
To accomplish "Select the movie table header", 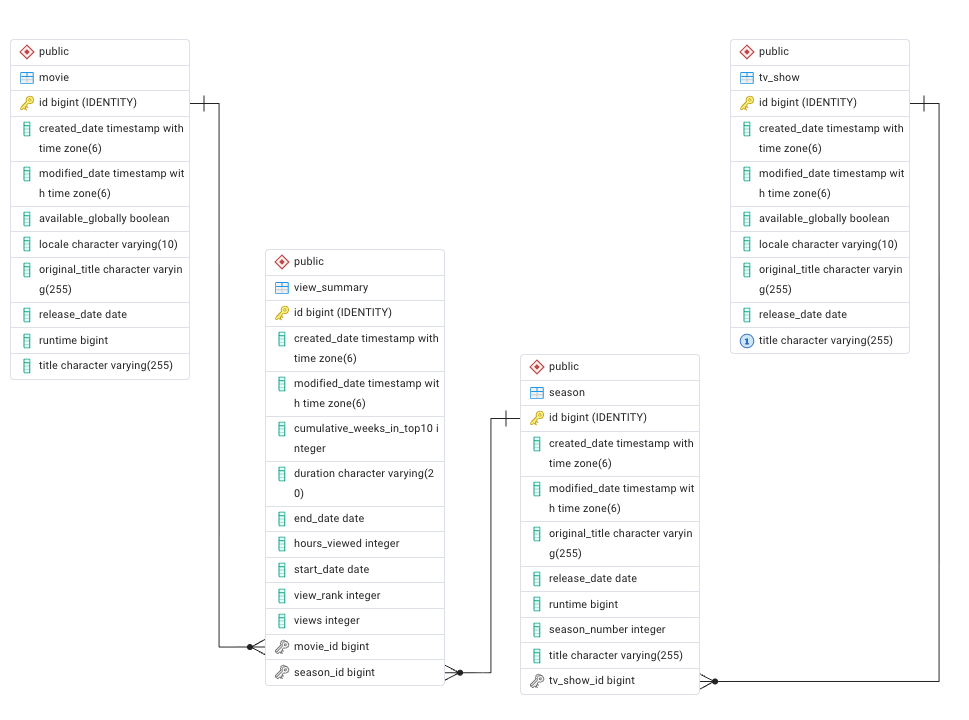I will click(99, 77).
